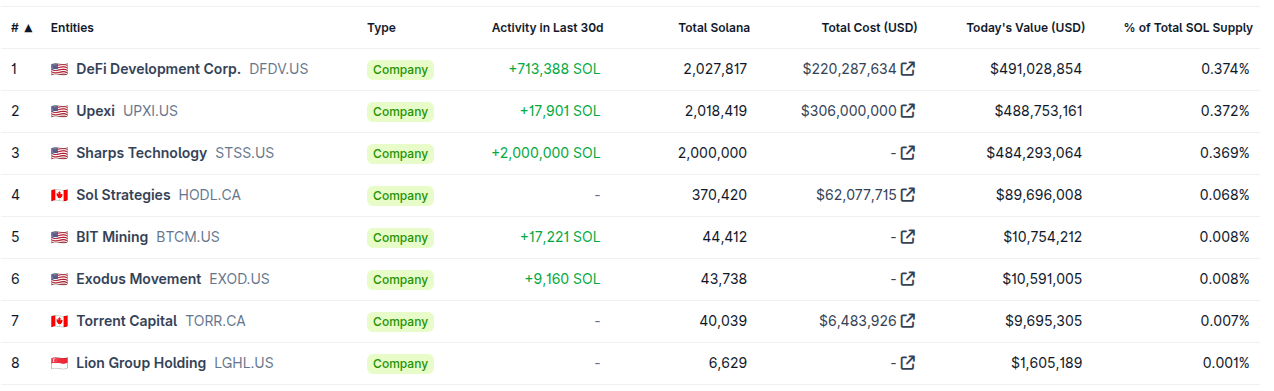The image size is (1274, 391).
Task: Open external link icon in Lion Group Holding row
Action: [x=908, y=363]
